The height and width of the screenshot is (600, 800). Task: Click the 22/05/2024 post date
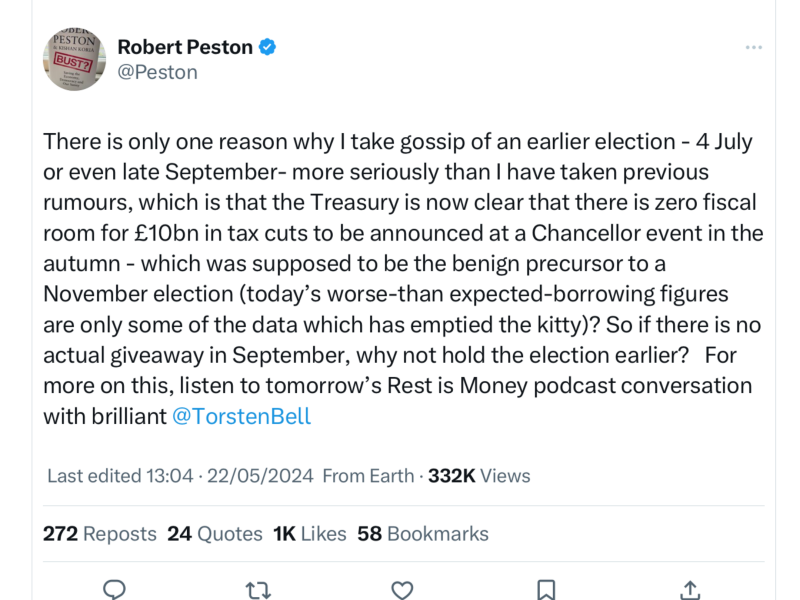[x=260, y=476]
